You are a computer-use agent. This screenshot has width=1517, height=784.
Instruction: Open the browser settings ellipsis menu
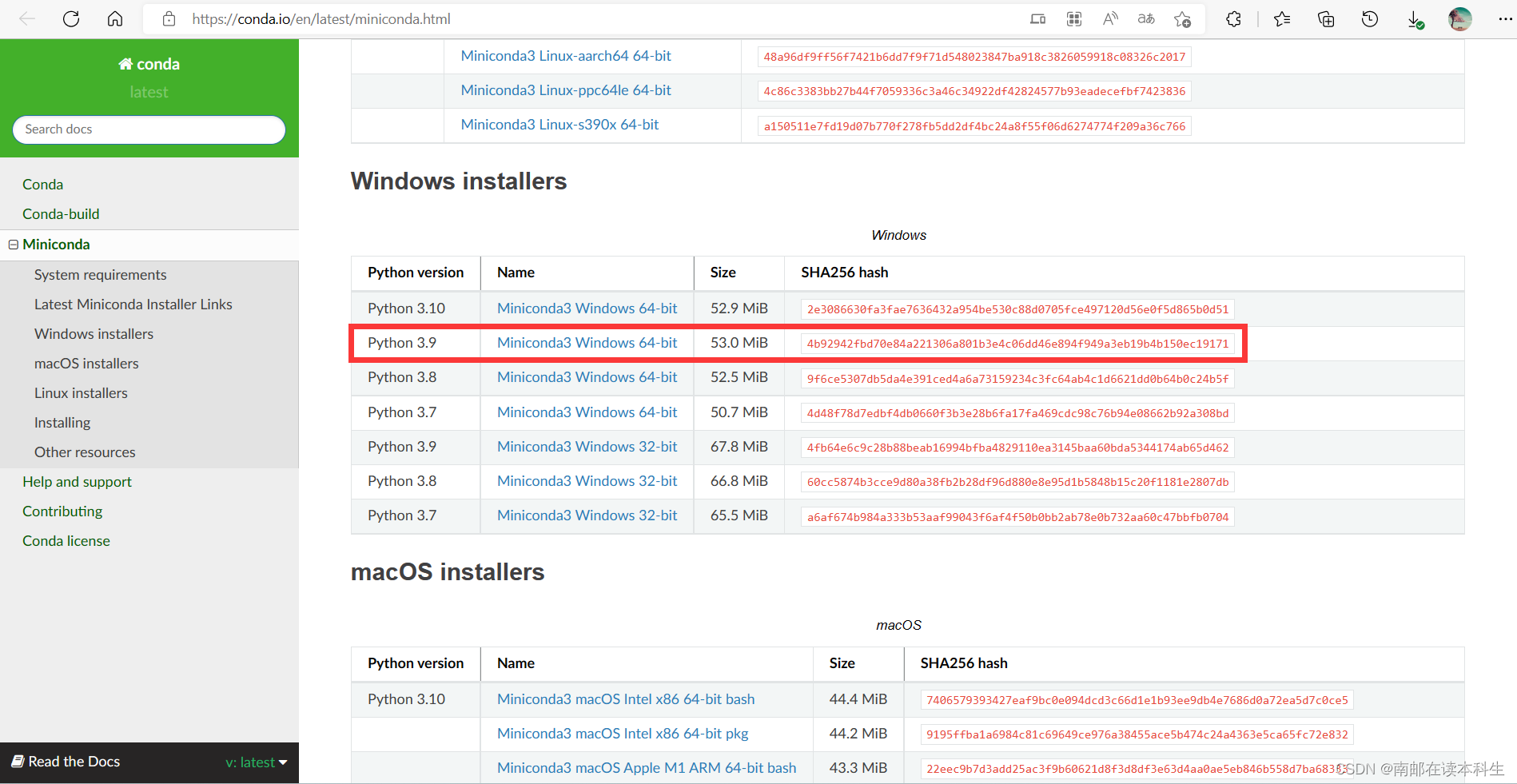1505,19
